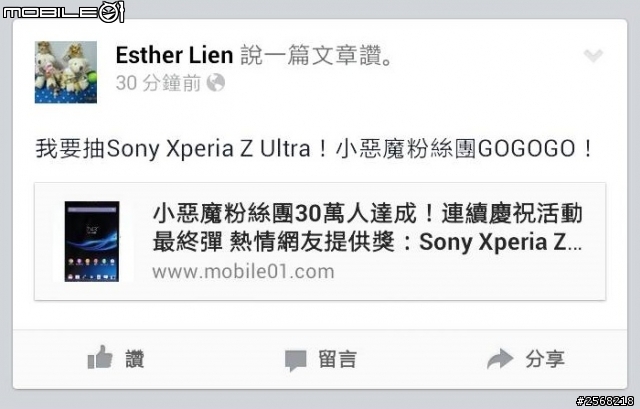Click the 留言 comment button label

[337, 360]
